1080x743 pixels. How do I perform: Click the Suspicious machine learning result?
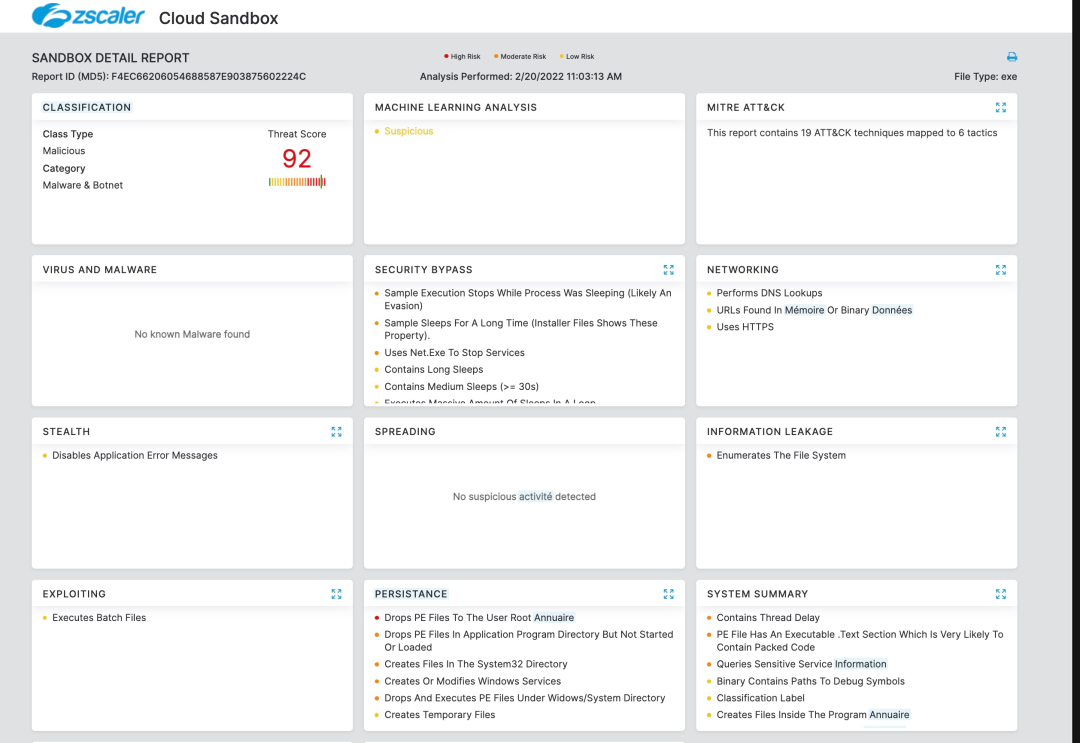[x=409, y=131]
